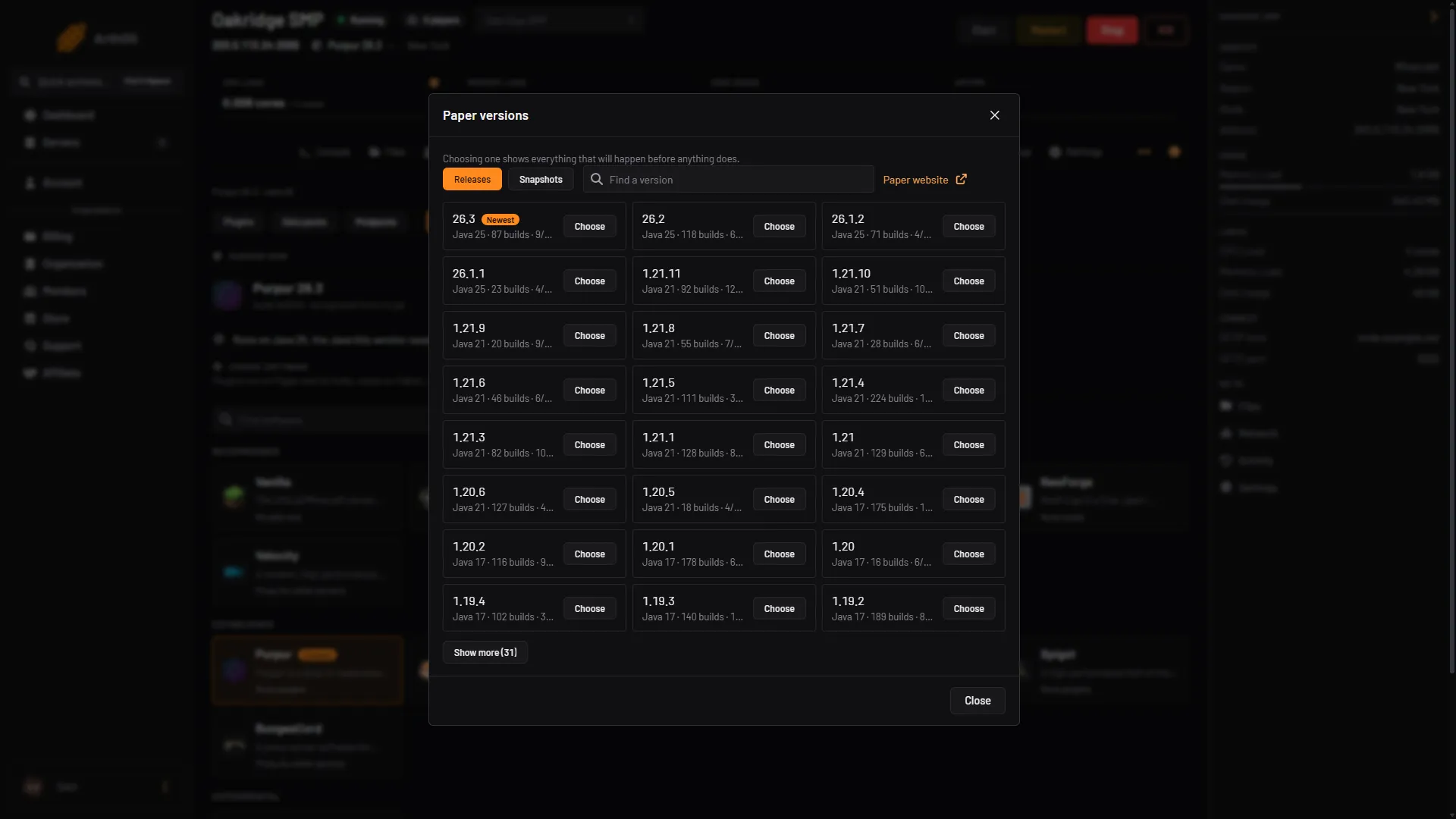Choose Paper version 1.21.9
Image resolution: width=1456 pixels, height=819 pixels.
click(x=590, y=336)
